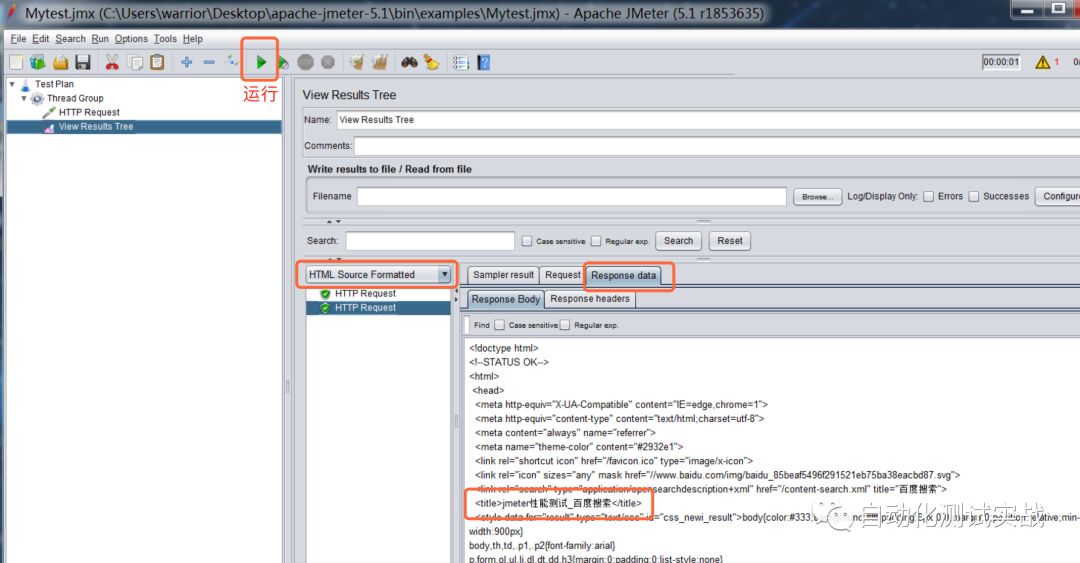
Task: Start the test with green Run icon
Action: (260, 62)
